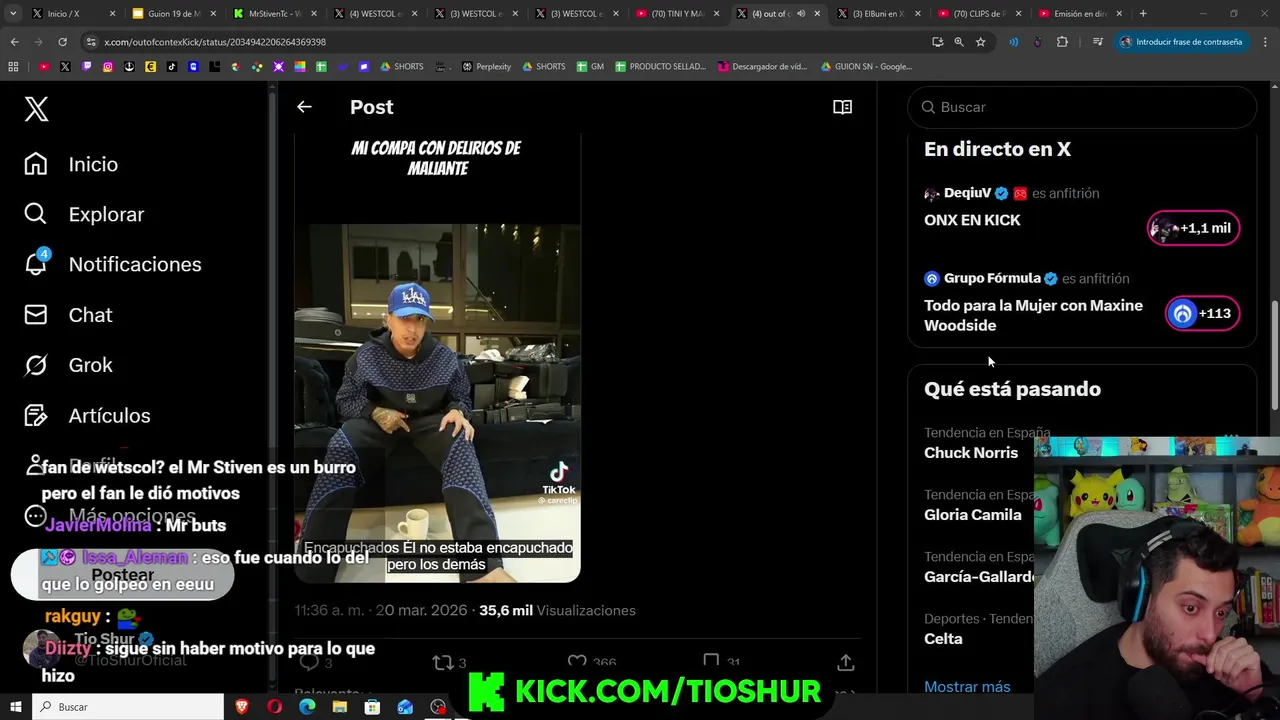Open reader view book icon
This screenshot has height=720, width=1280.
pyautogui.click(x=842, y=107)
